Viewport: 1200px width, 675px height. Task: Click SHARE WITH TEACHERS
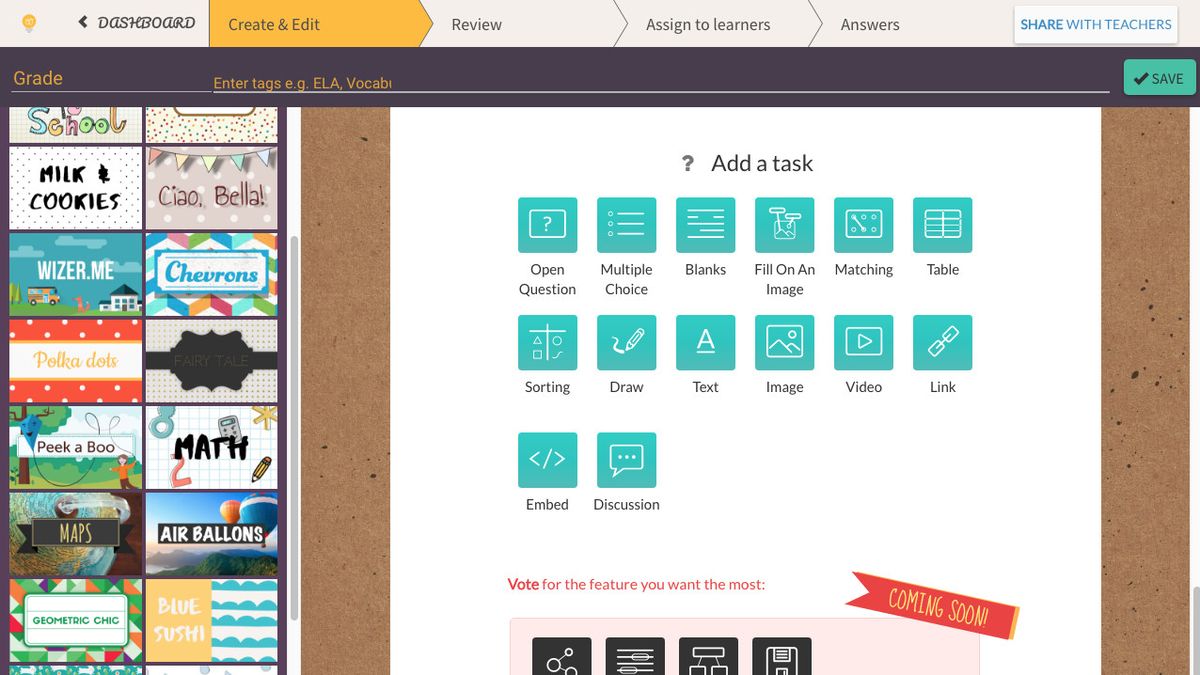[x=1095, y=24]
